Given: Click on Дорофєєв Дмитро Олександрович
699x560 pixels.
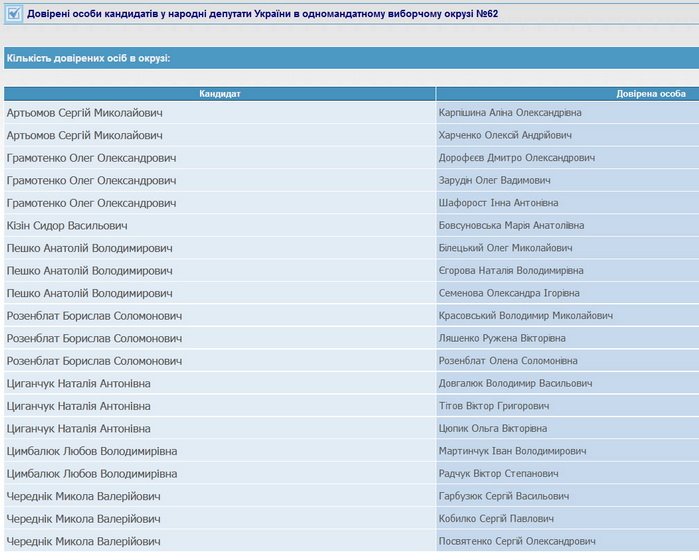Looking at the screenshot, I should coord(517,158).
